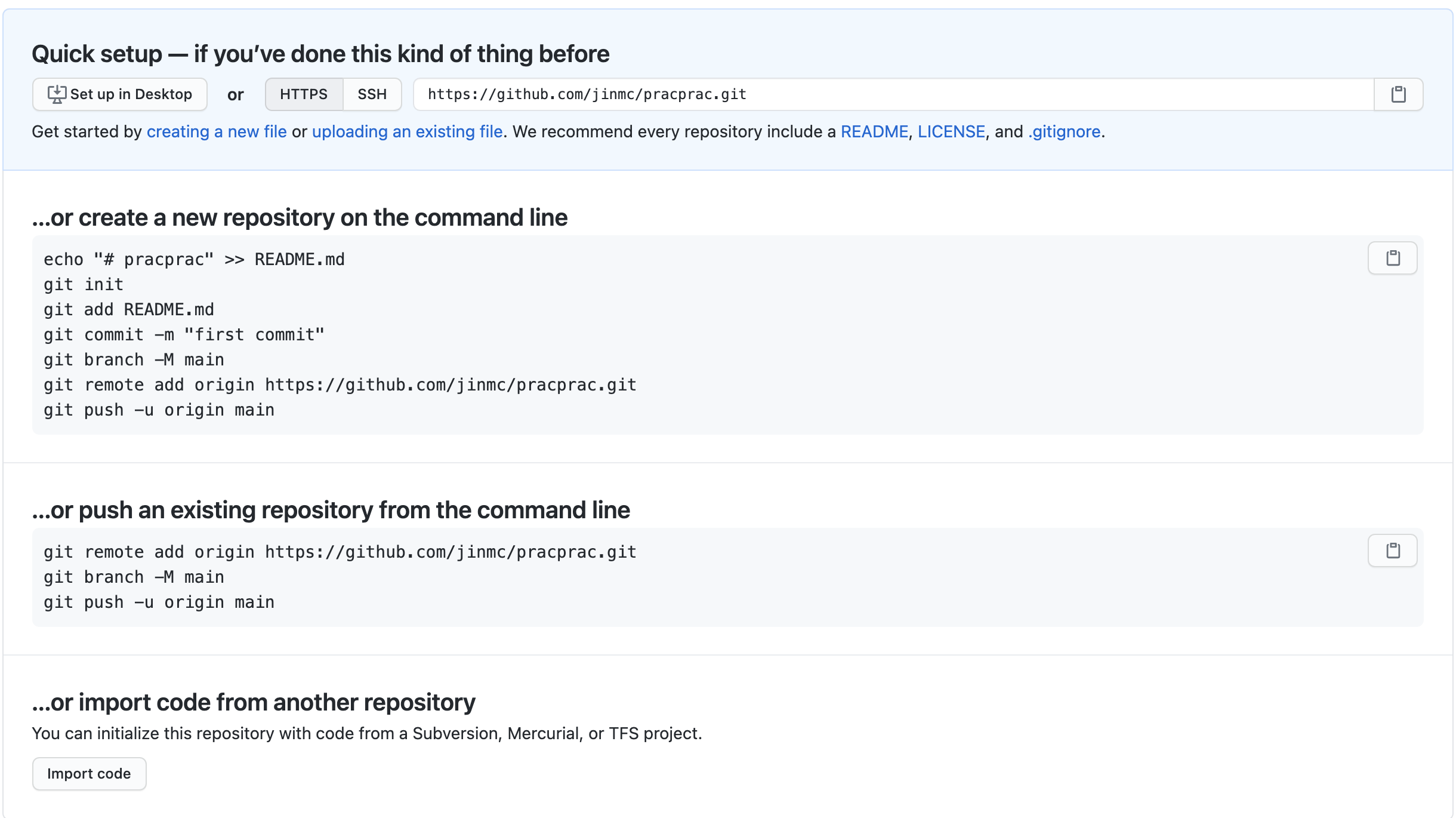Image resolution: width=1456 pixels, height=818 pixels.
Task: Click the LICENSE link
Action: [951, 131]
